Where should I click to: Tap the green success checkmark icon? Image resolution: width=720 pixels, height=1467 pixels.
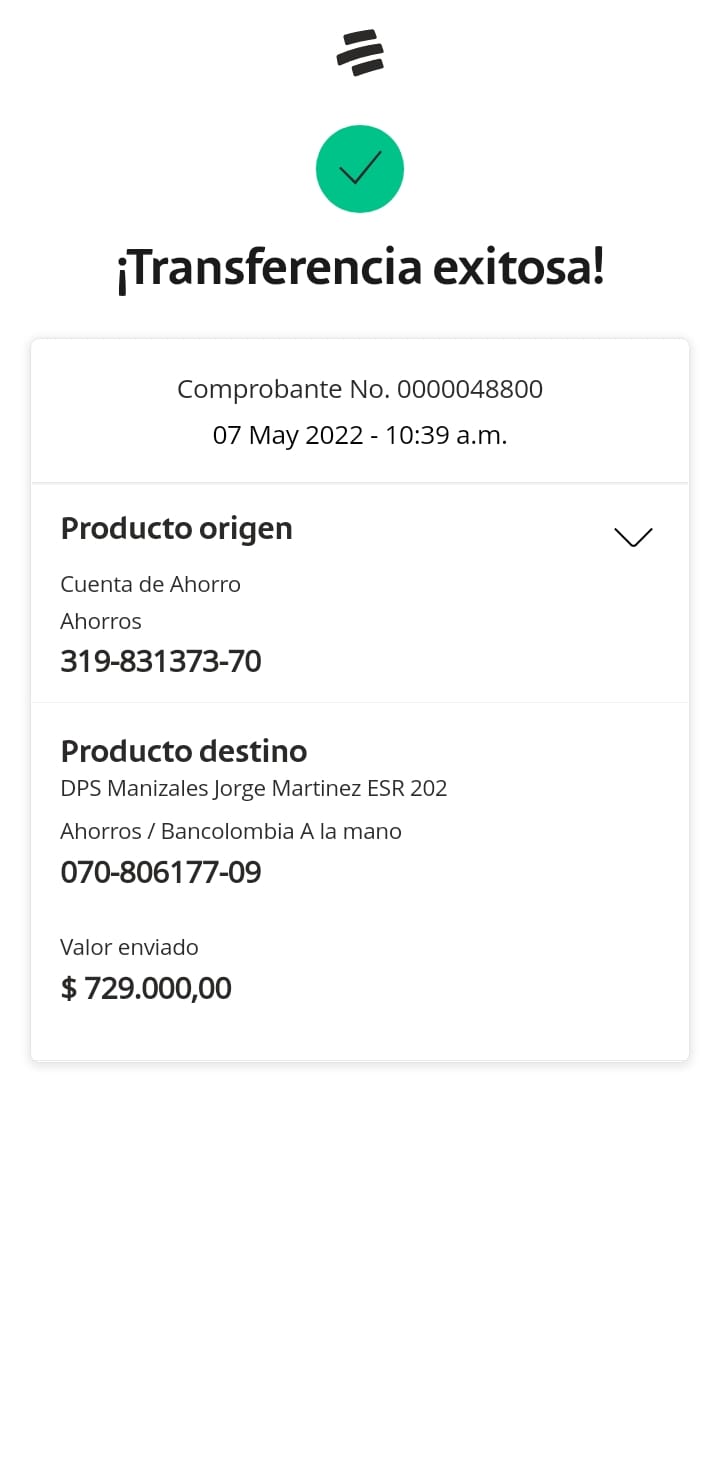(x=360, y=169)
